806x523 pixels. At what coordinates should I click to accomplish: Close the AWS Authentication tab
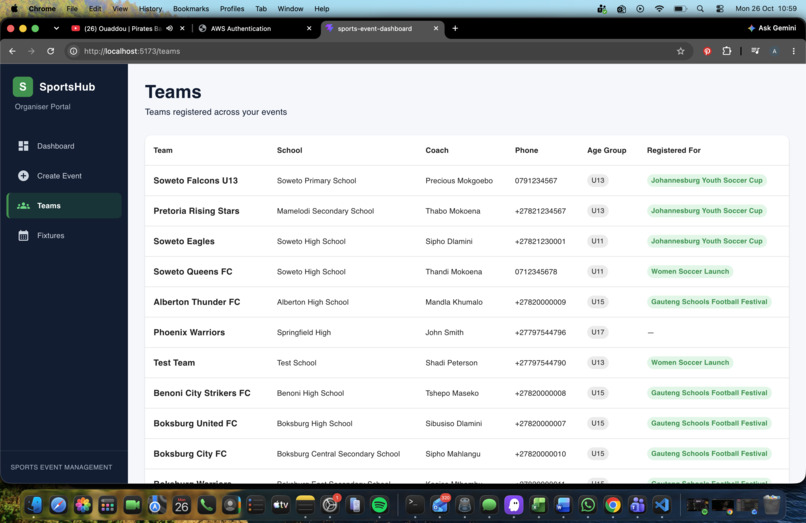click(309, 28)
